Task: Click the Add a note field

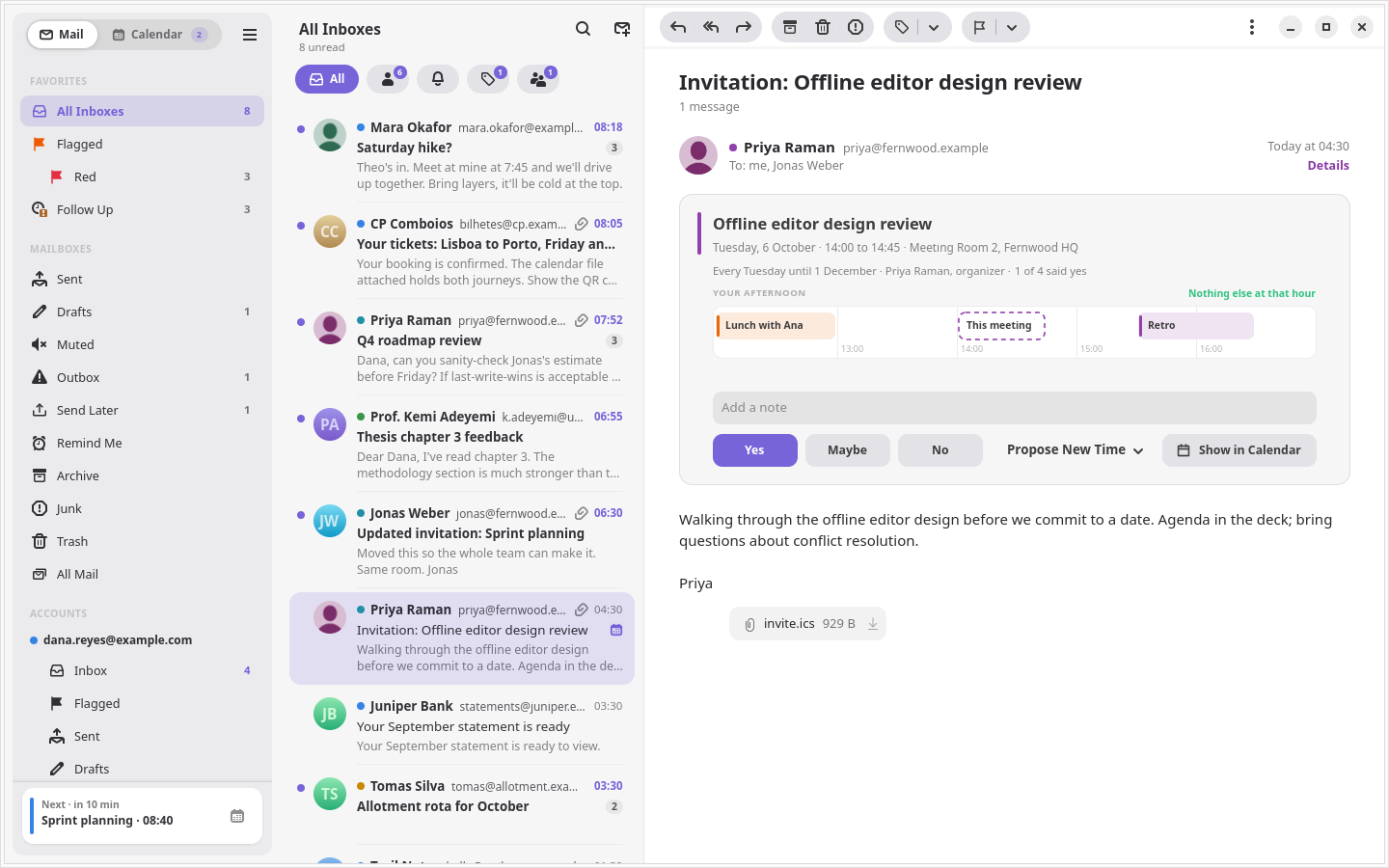Action: (1015, 408)
